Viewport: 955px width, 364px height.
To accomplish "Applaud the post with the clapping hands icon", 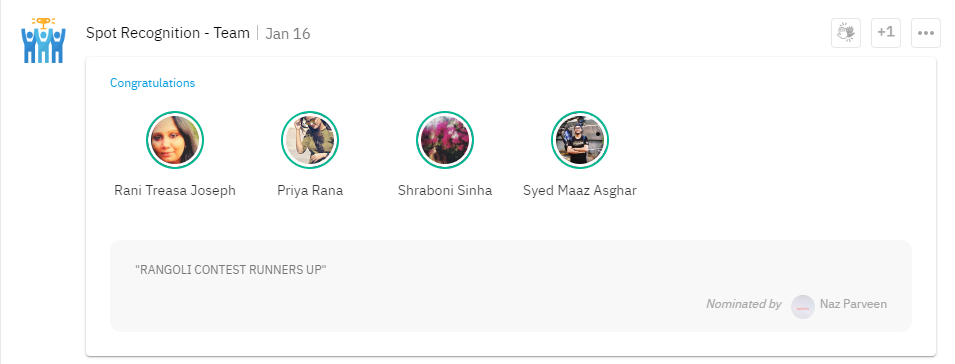I will pos(846,33).
